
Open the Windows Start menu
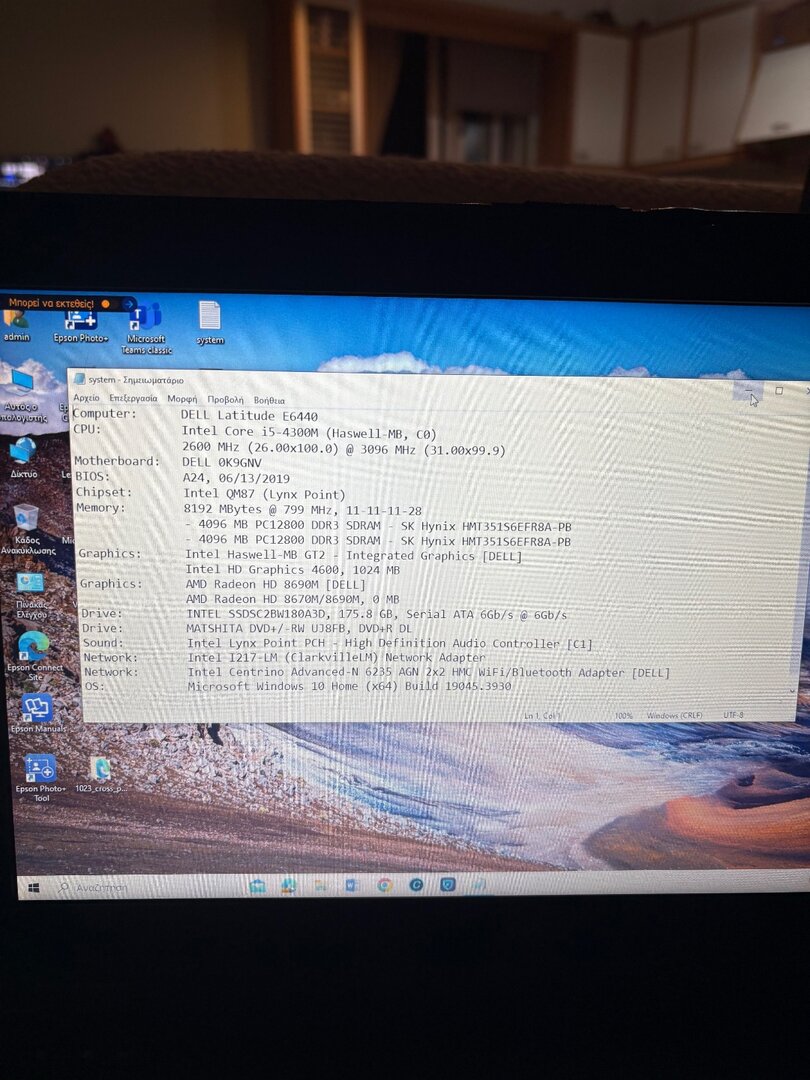33,888
